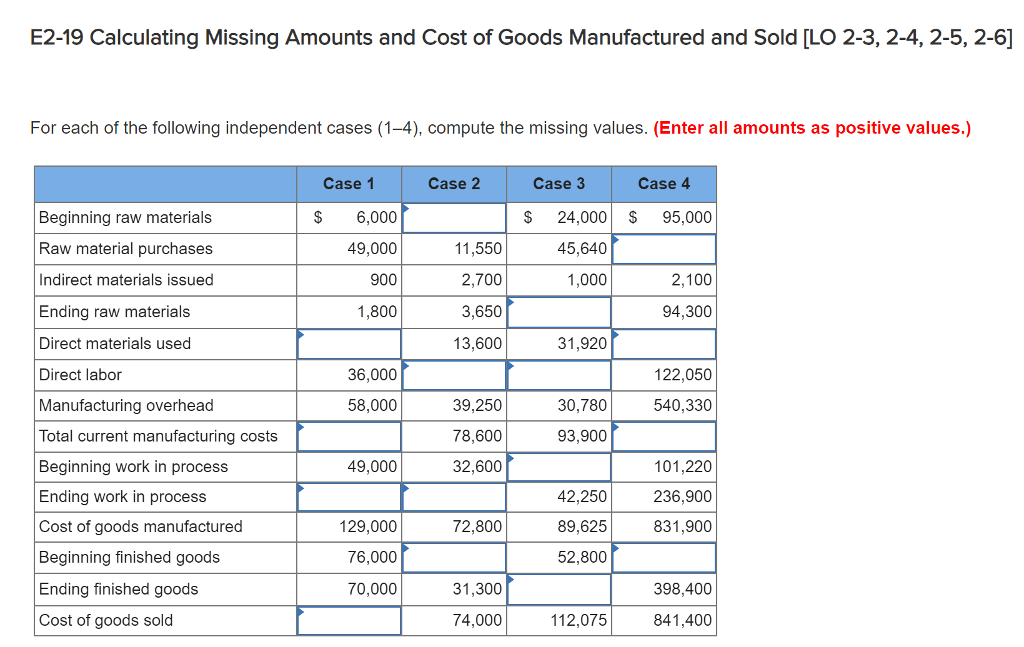Click the Direct labor cell in Case 3
The width and height of the screenshot is (1024, 647).
pyautogui.click(x=559, y=374)
